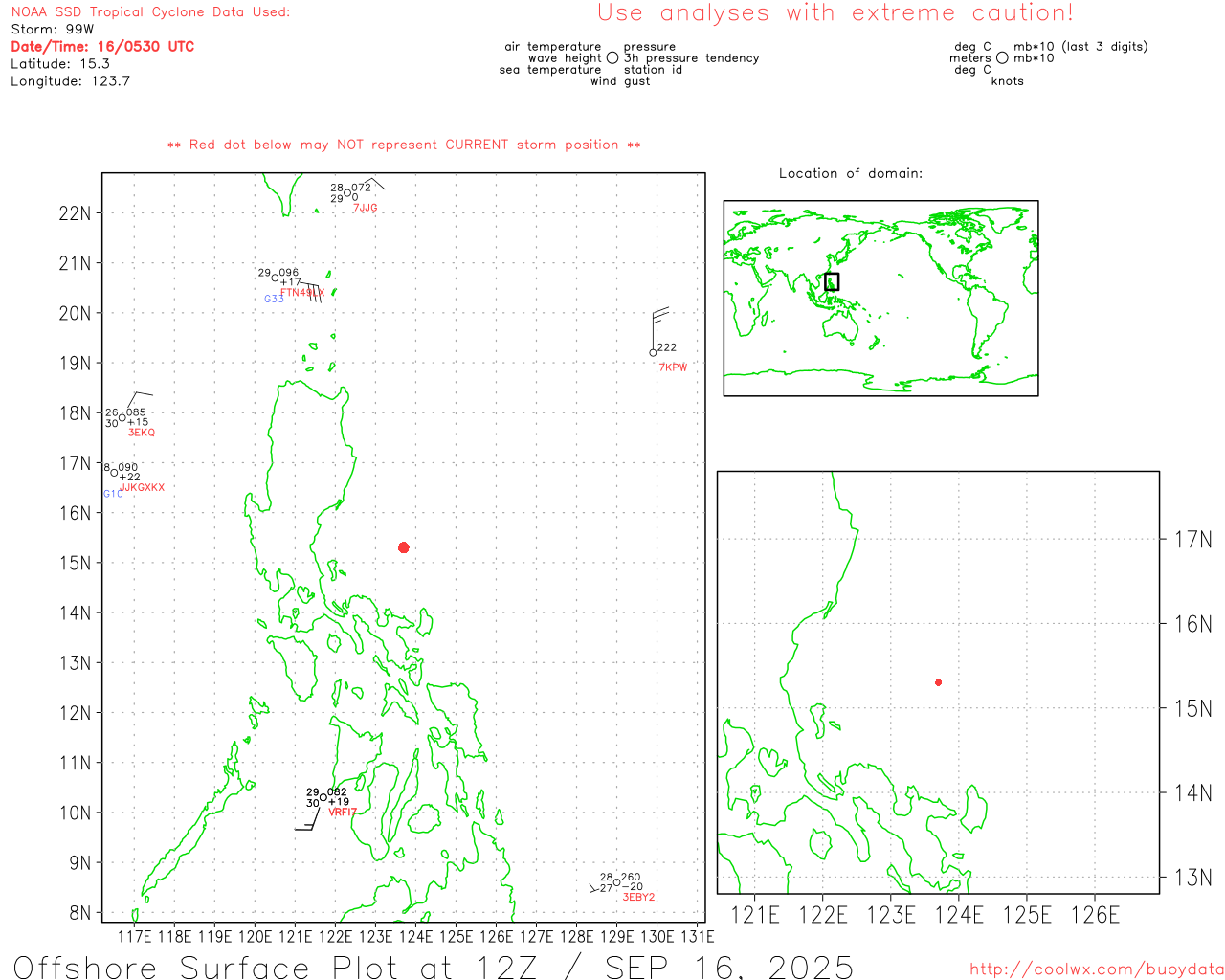This screenshot has height=980, width=1225.
Task: Click the red storm dot on inset map
Action: tap(939, 682)
